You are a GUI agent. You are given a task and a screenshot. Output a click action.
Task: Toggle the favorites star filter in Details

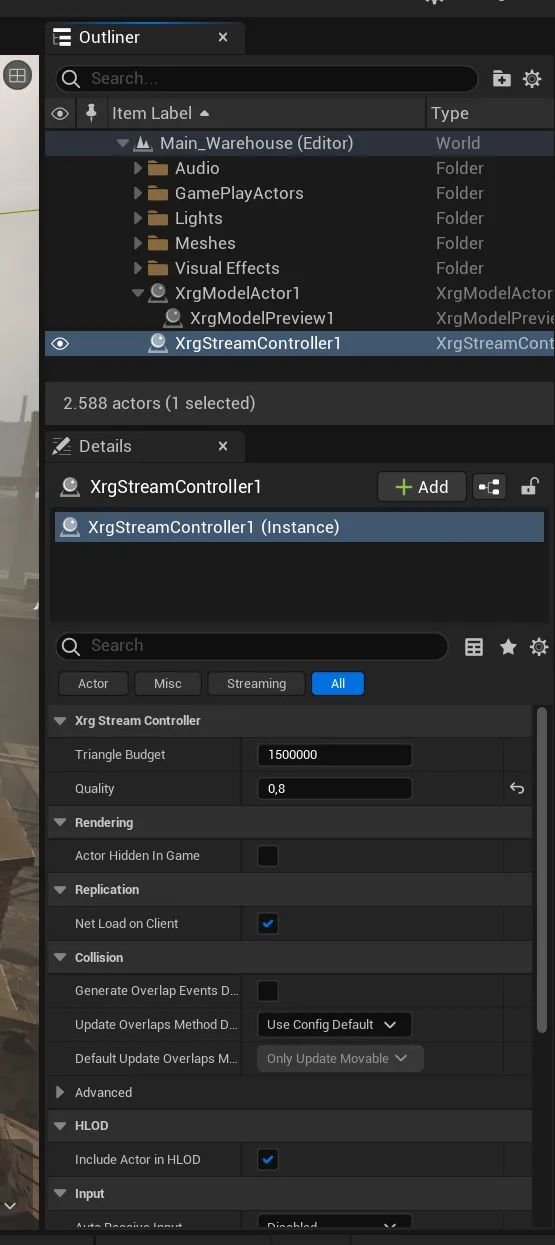[x=508, y=647]
